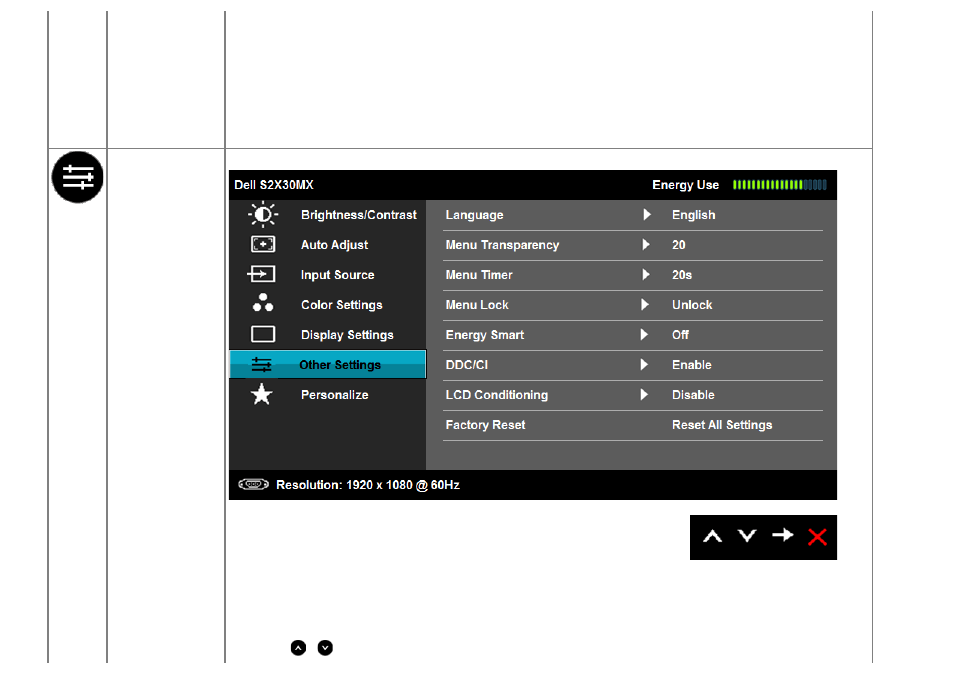Click the Input Source arrow icon
This screenshot has width=954, height=674.
[x=262, y=274]
